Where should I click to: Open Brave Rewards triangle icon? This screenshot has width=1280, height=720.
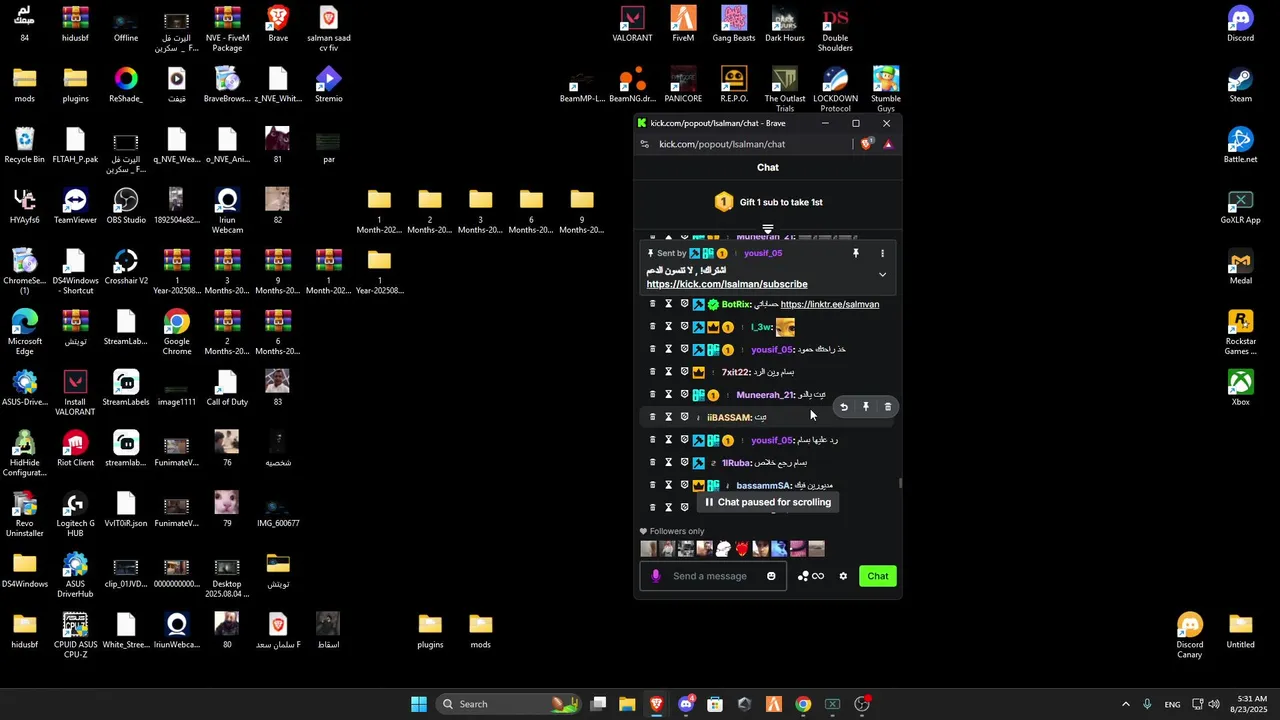pos(888,144)
